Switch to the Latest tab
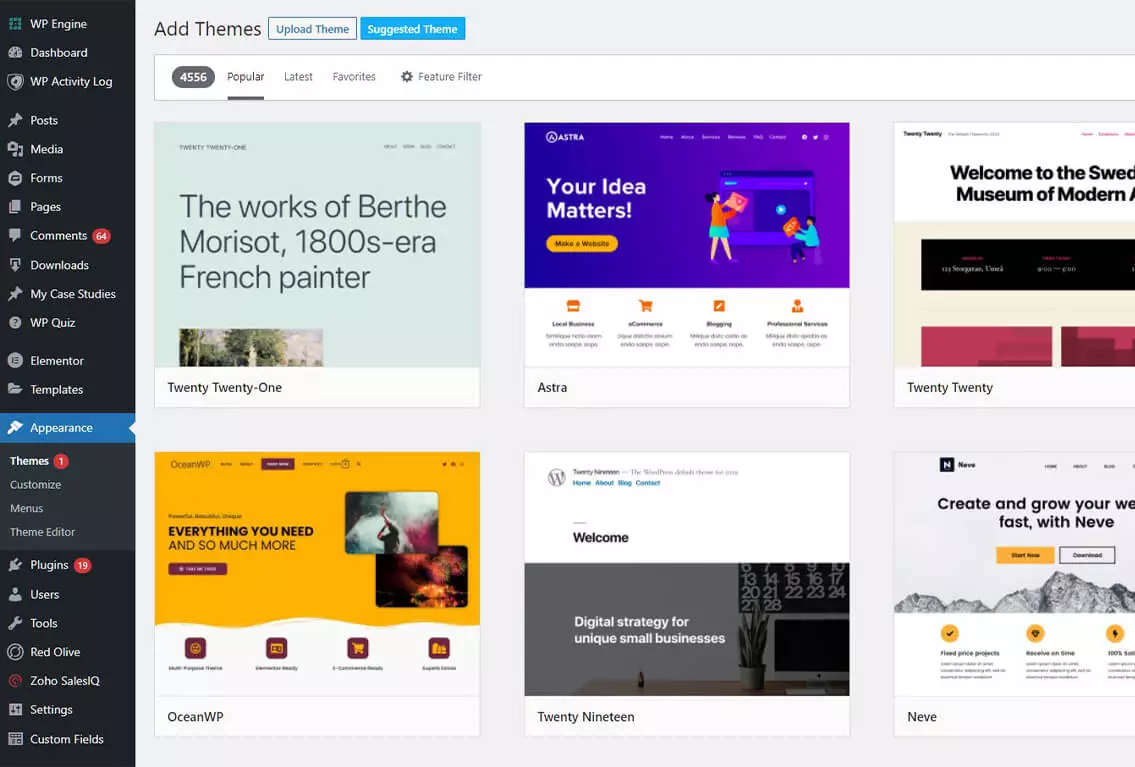 (x=298, y=77)
